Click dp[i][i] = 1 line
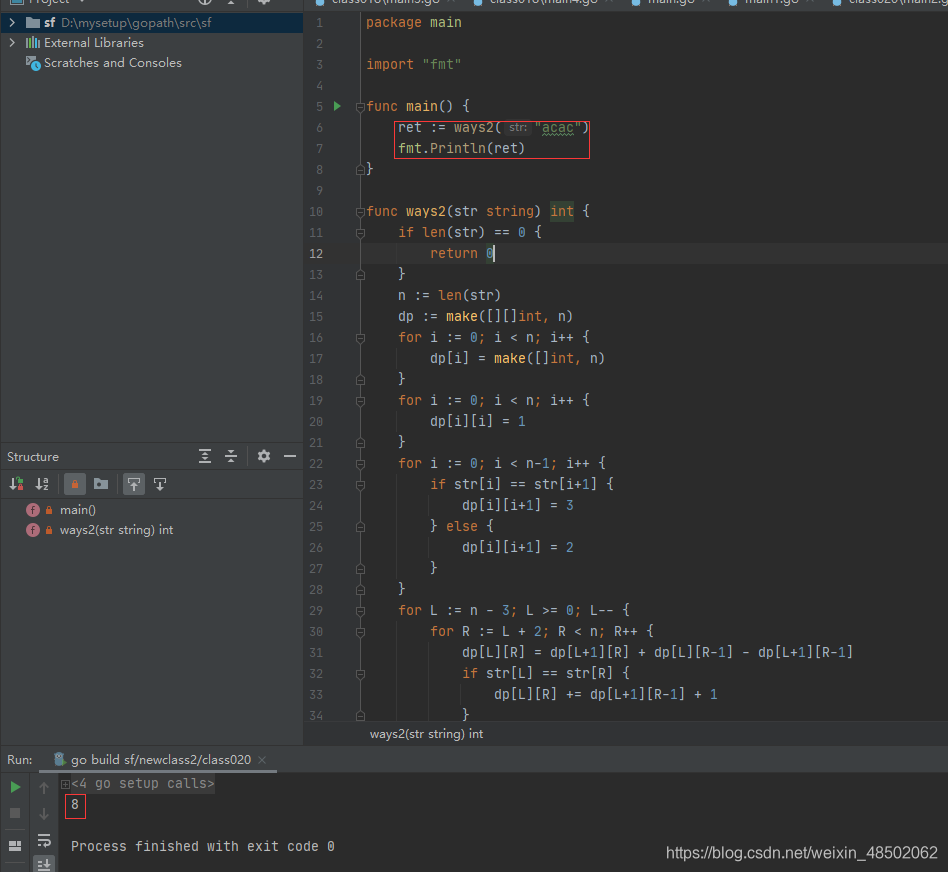Screen dimensions: 948x872 click(x=478, y=421)
